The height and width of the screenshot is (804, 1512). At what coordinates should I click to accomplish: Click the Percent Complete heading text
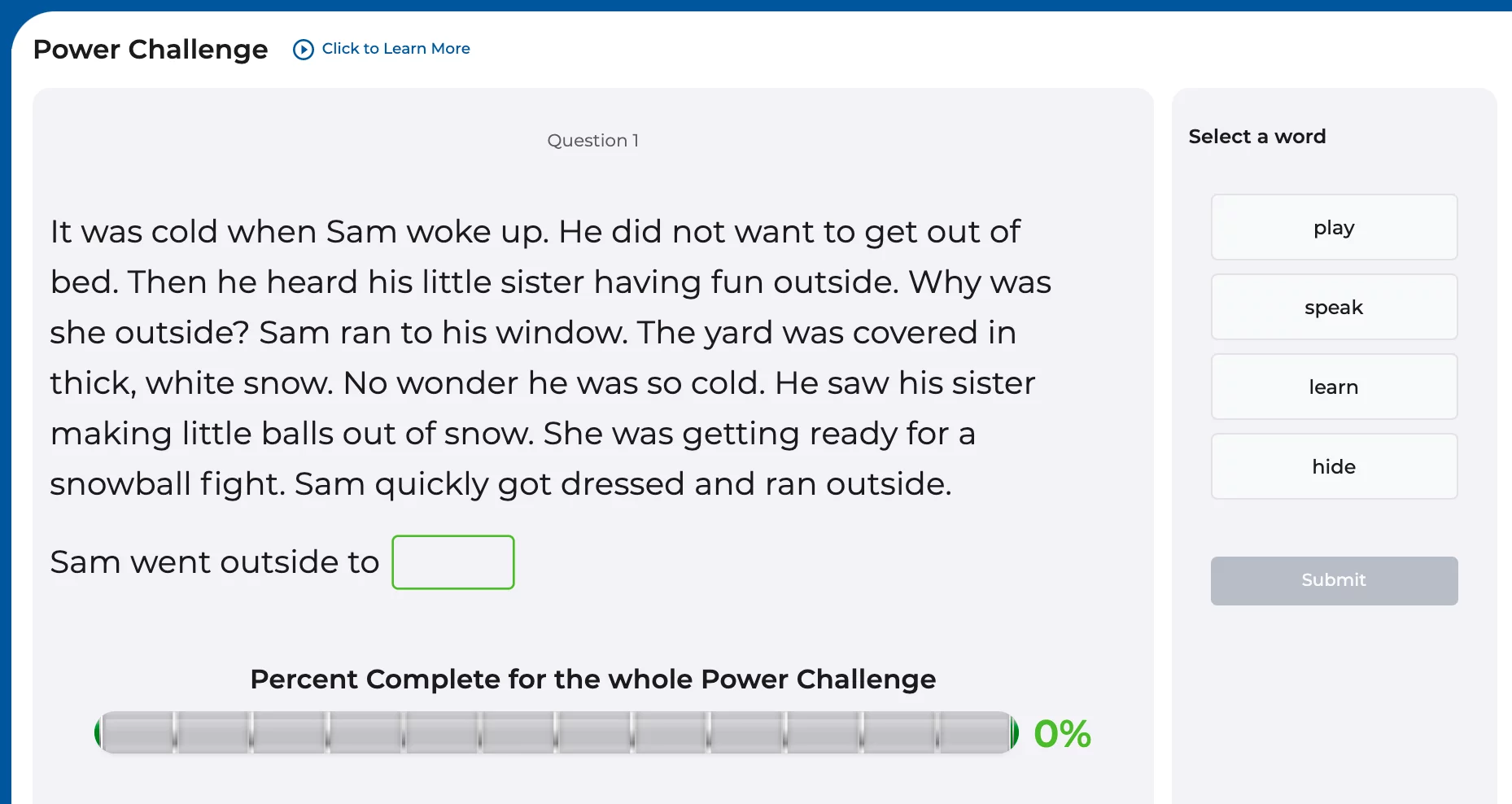(592, 679)
